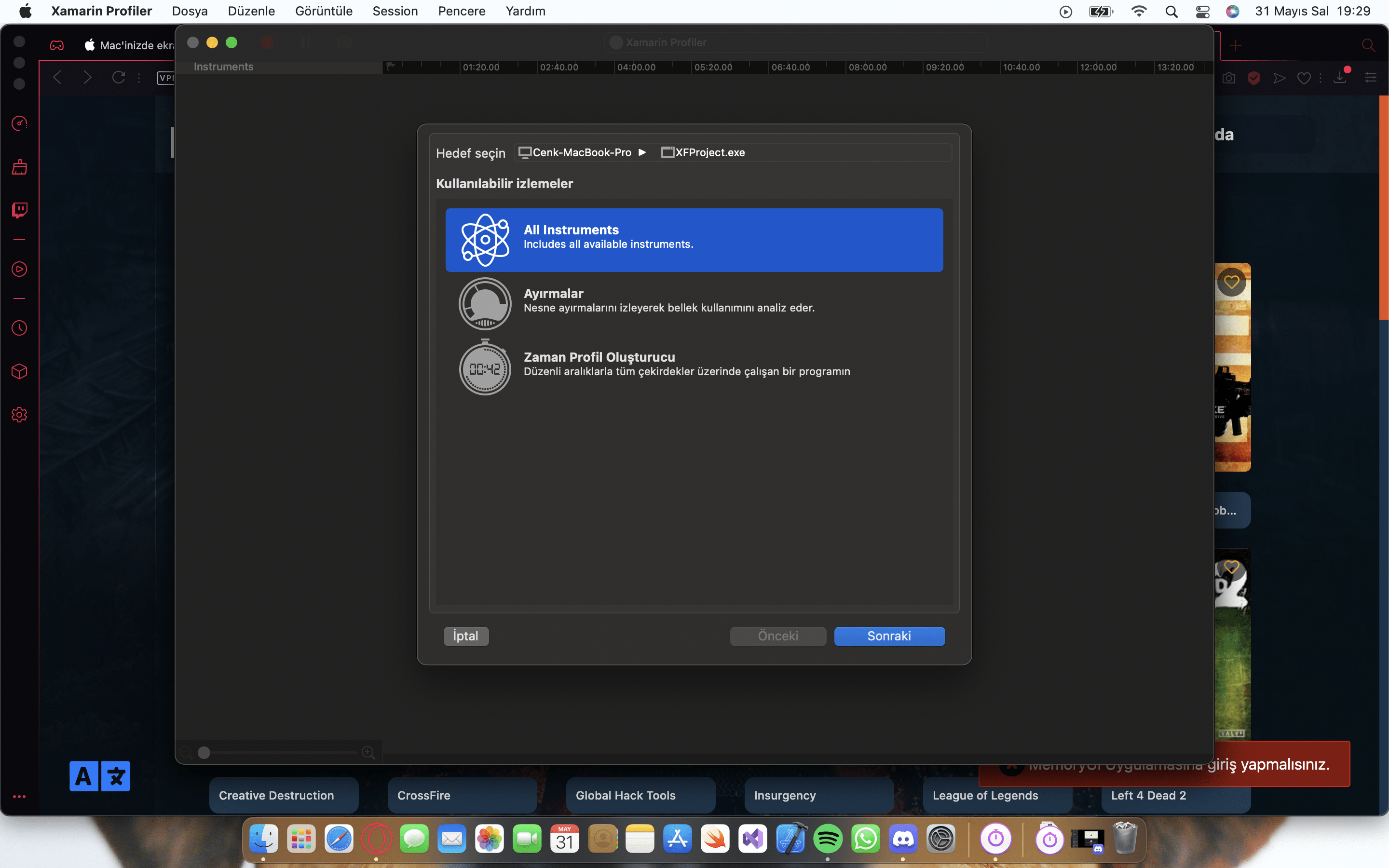Launch Visual Studio from the Dock
The image size is (1389, 868).
(x=752, y=839)
